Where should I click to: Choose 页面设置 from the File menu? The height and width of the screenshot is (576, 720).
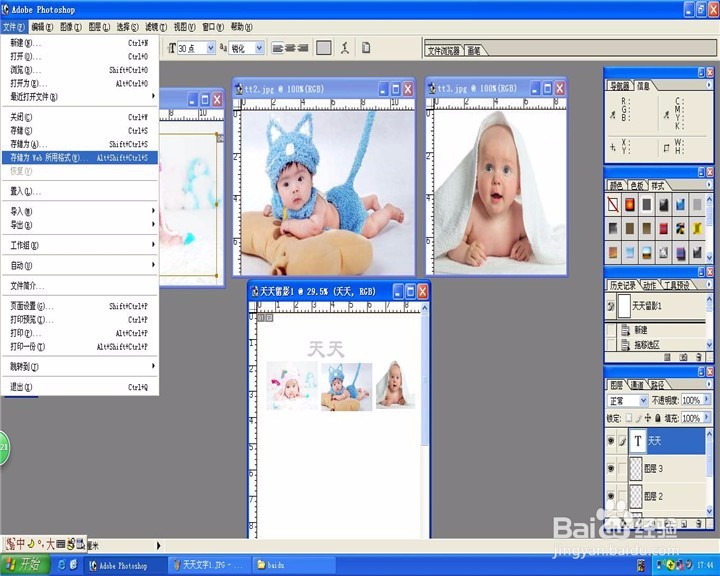pos(79,306)
